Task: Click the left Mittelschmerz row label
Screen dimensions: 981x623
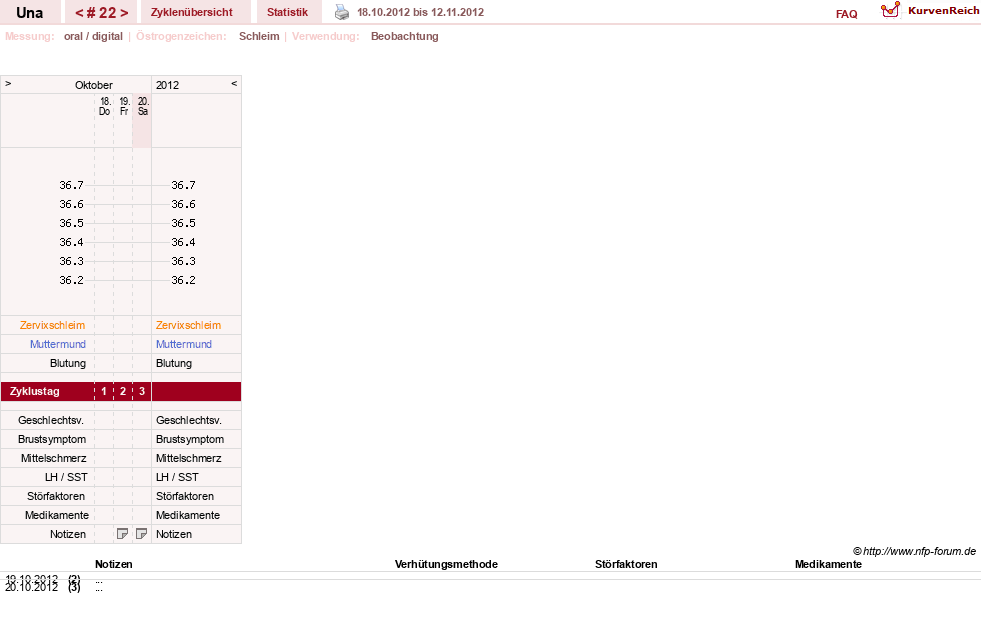Action: point(53,458)
